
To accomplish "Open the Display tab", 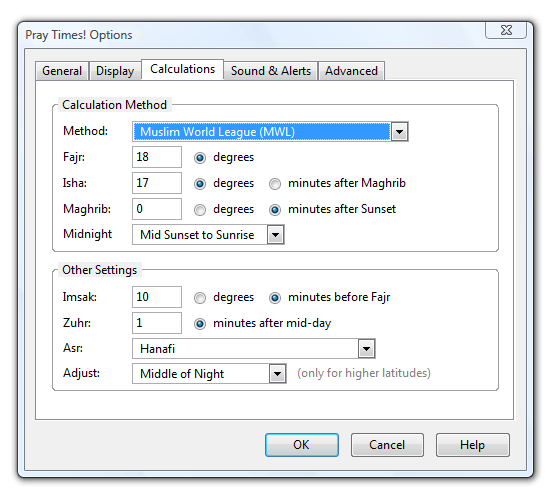I will (115, 71).
